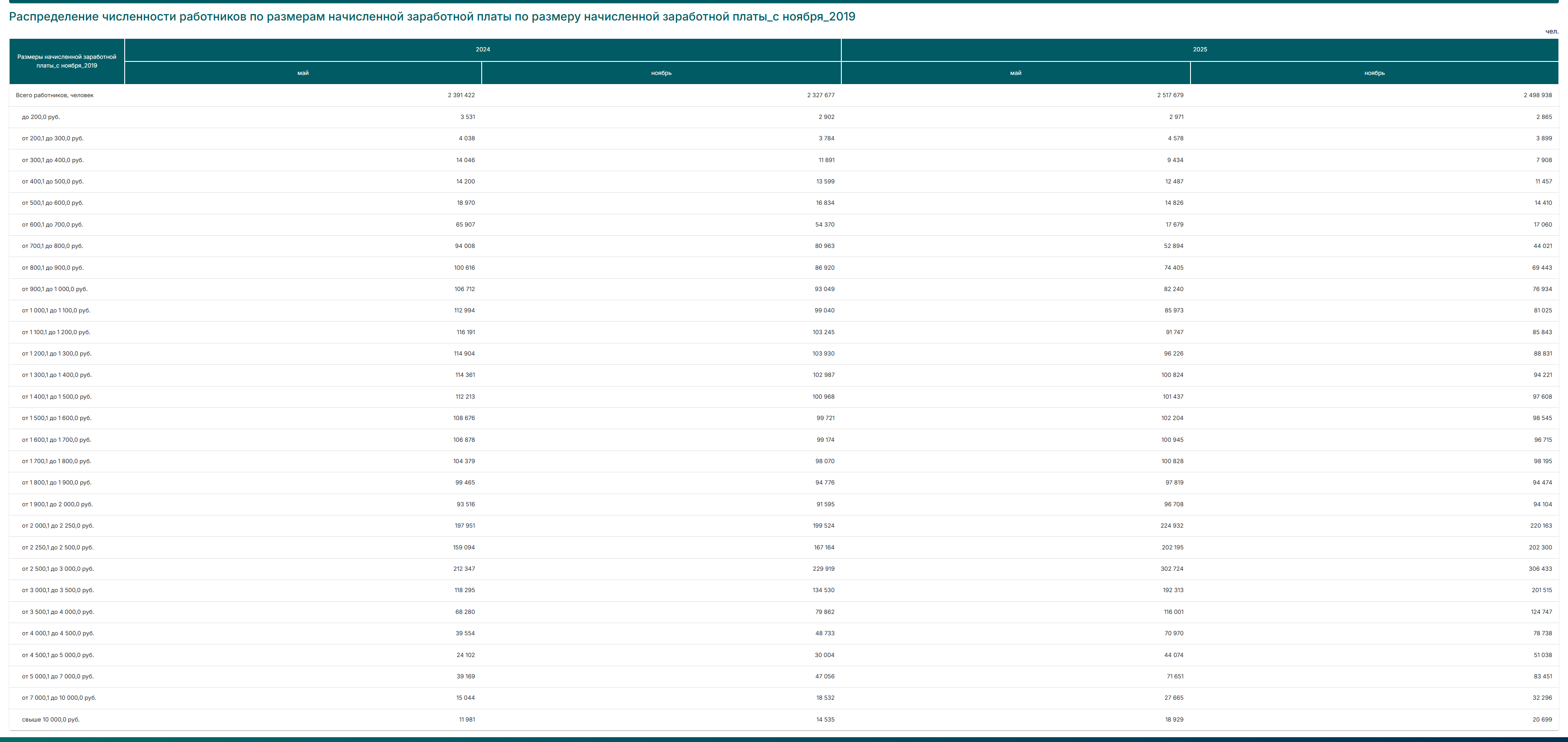Click the 'чел.' unit label

tap(1551, 32)
